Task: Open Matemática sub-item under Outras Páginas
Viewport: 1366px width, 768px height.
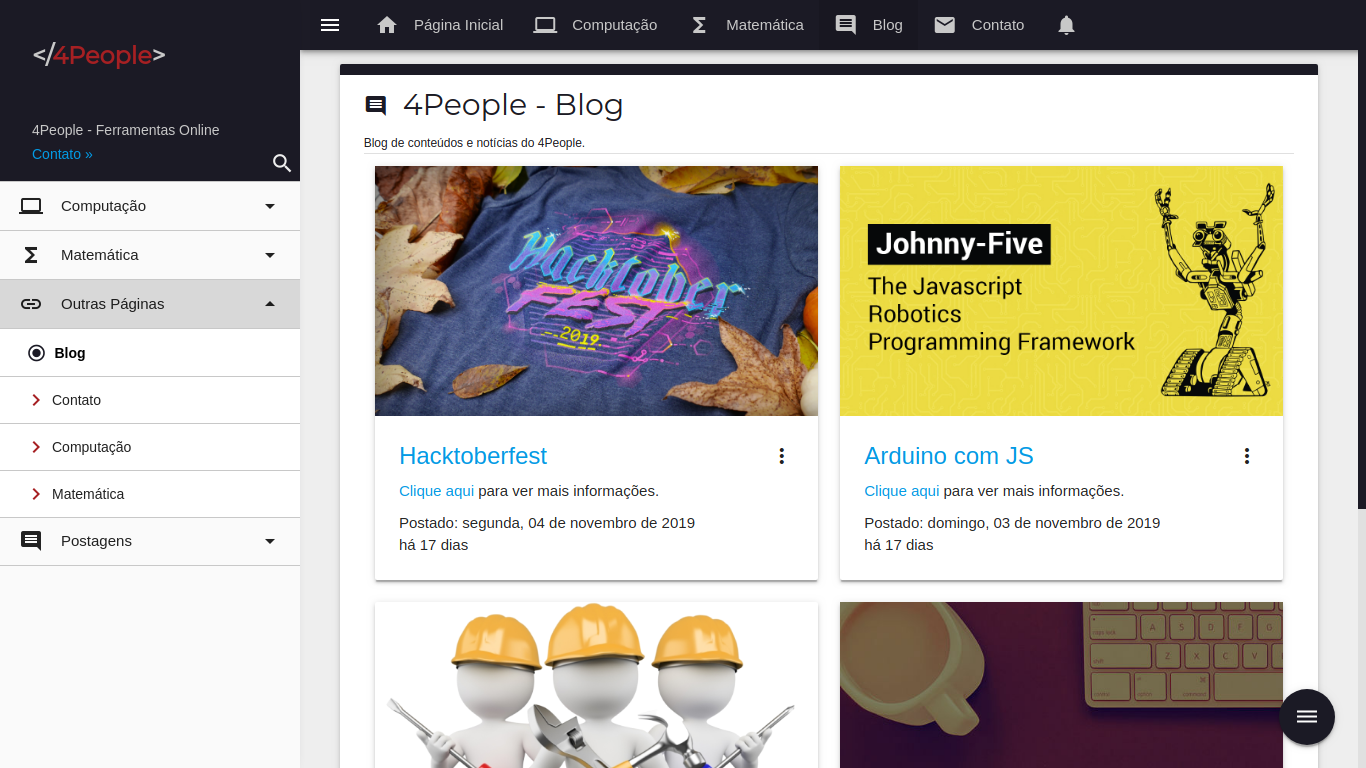Action: [x=150, y=494]
